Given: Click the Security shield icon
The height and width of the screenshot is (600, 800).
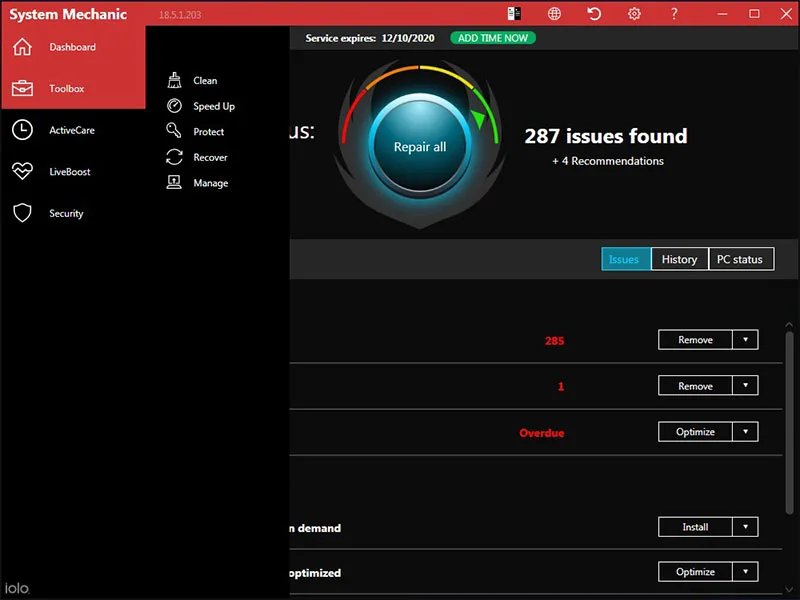Looking at the screenshot, I should [x=22, y=213].
